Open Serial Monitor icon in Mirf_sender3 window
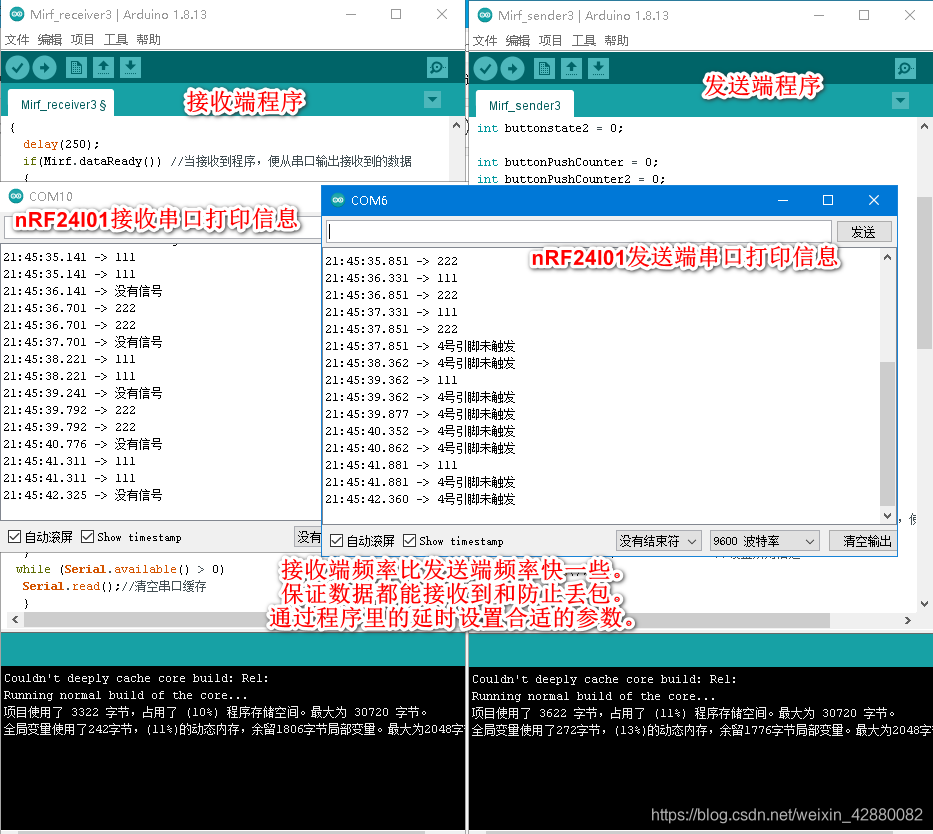The image size is (933, 834). pyautogui.click(x=905, y=69)
